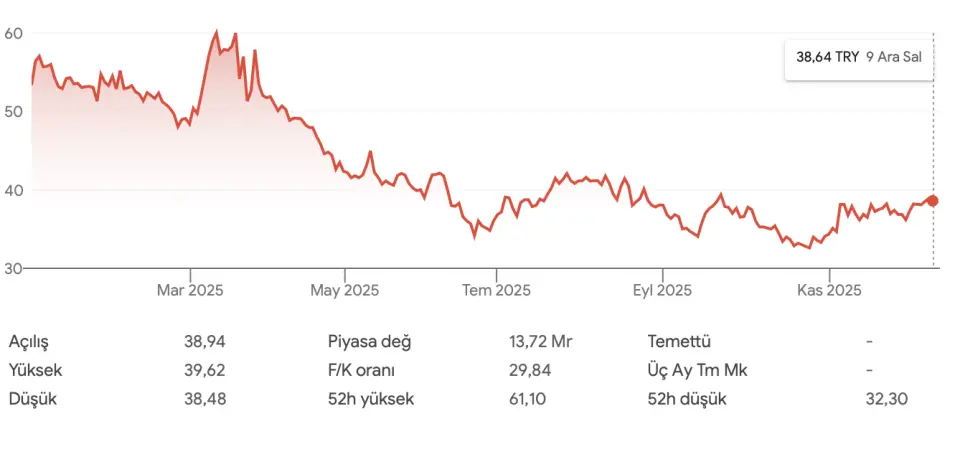Click the Temettü label
This screenshot has width=960, height=472.
click(x=679, y=341)
